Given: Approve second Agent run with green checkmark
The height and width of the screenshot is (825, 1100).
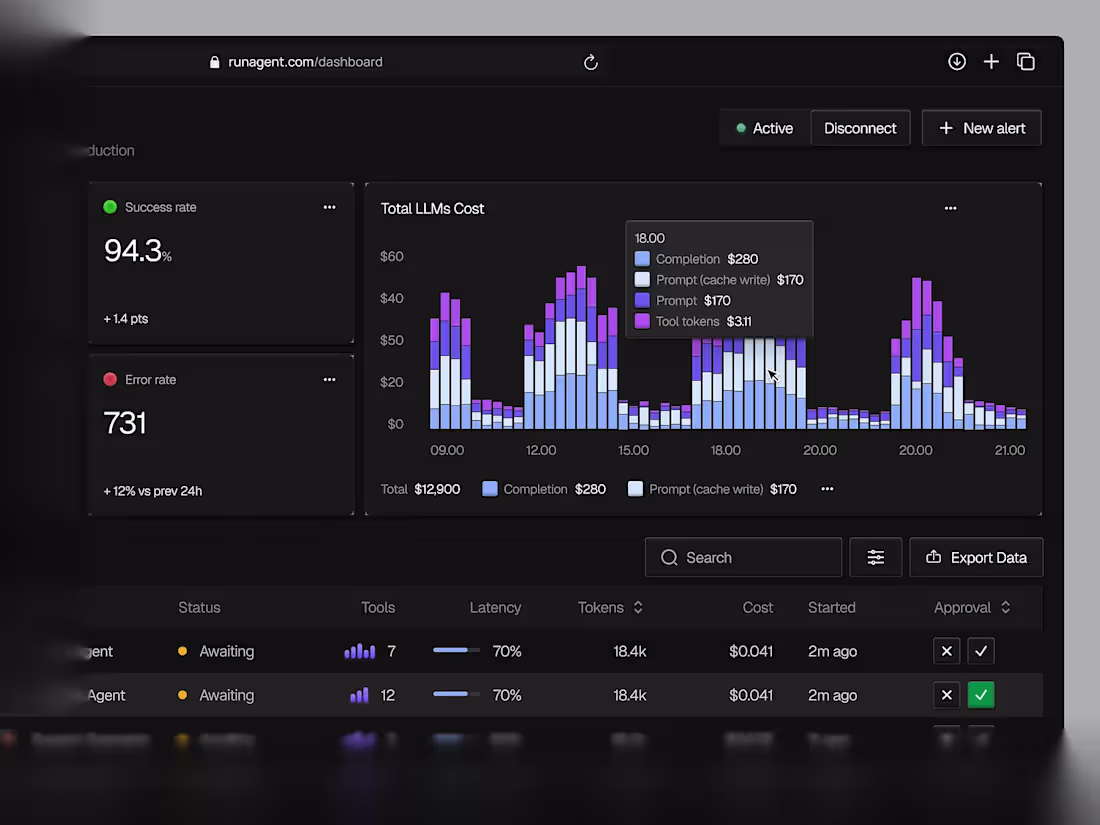Looking at the screenshot, I should [x=981, y=695].
